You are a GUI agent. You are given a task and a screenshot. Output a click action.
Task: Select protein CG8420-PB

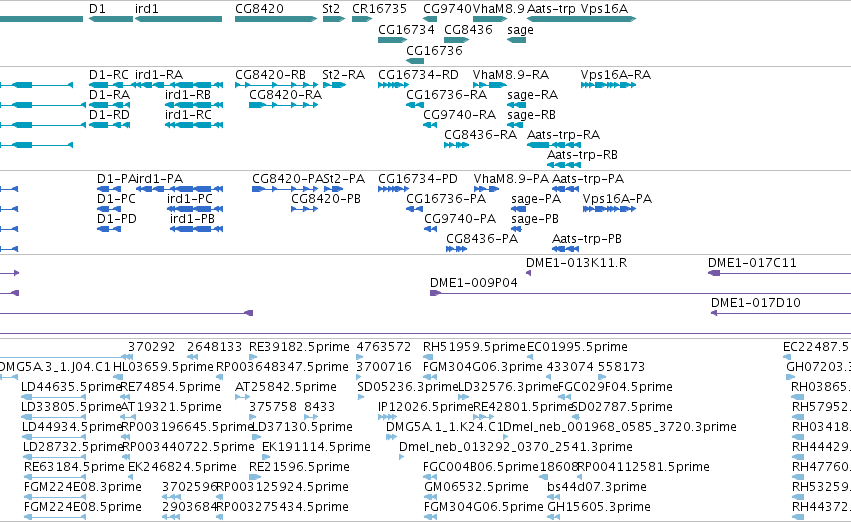(326, 199)
